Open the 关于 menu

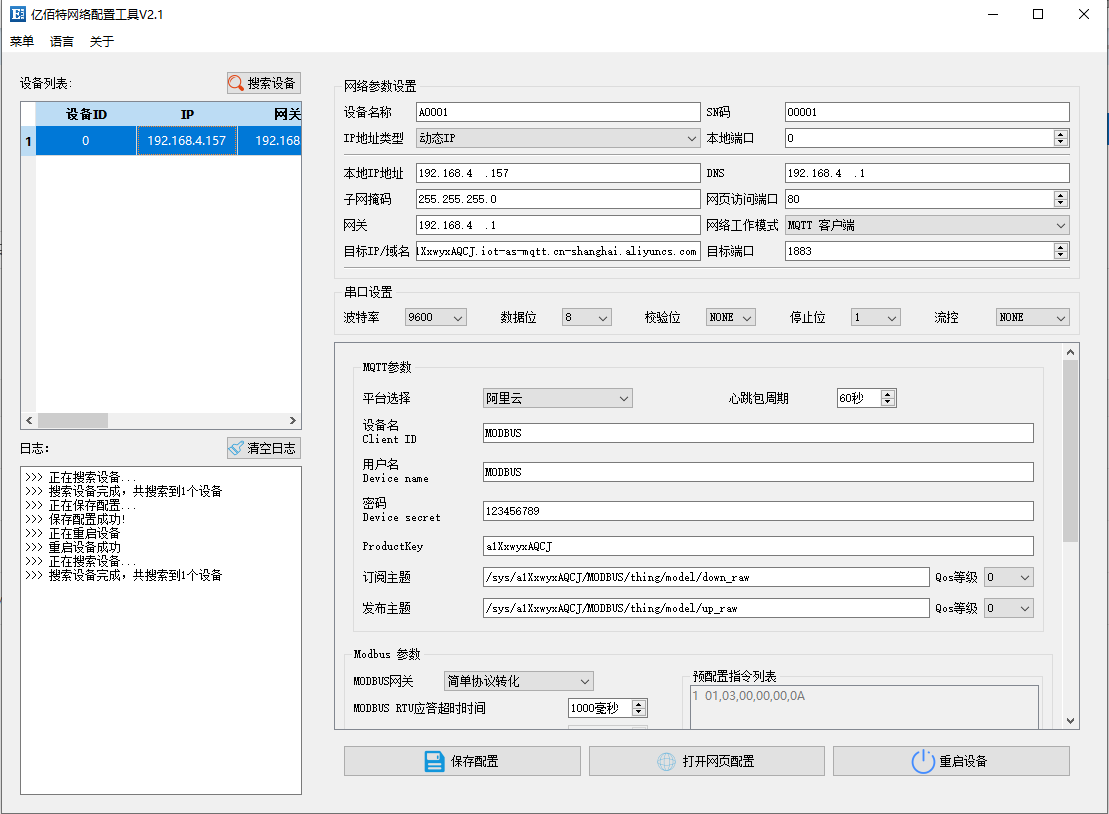tap(99, 41)
